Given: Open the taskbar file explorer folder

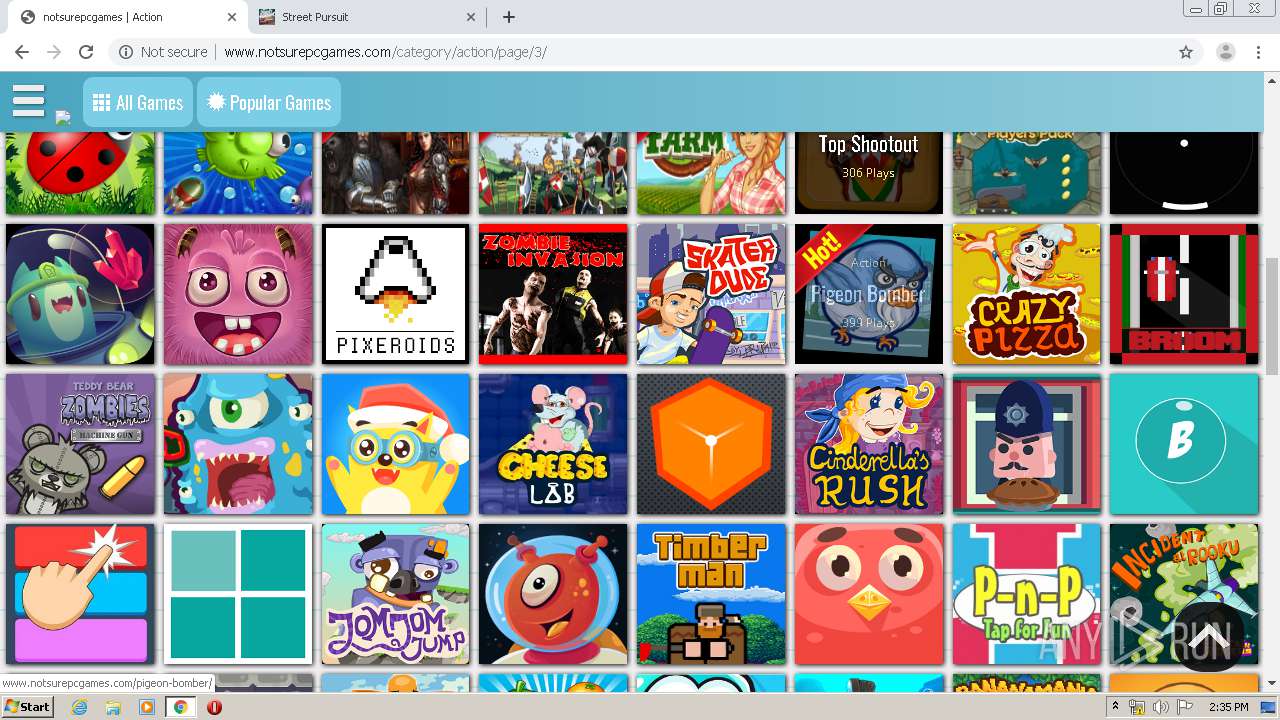Looking at the screenshot, I should point(113,707).
